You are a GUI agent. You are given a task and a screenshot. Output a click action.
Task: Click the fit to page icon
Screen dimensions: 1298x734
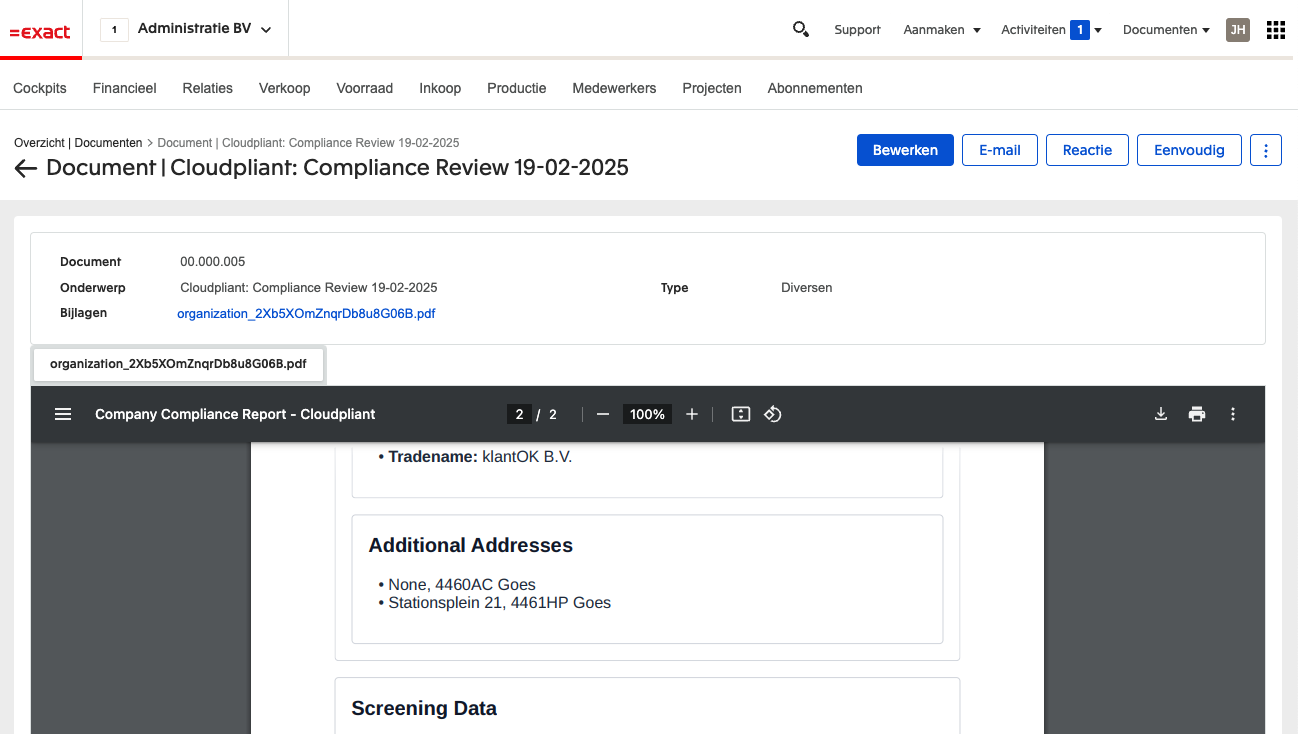tap(741, 414)
